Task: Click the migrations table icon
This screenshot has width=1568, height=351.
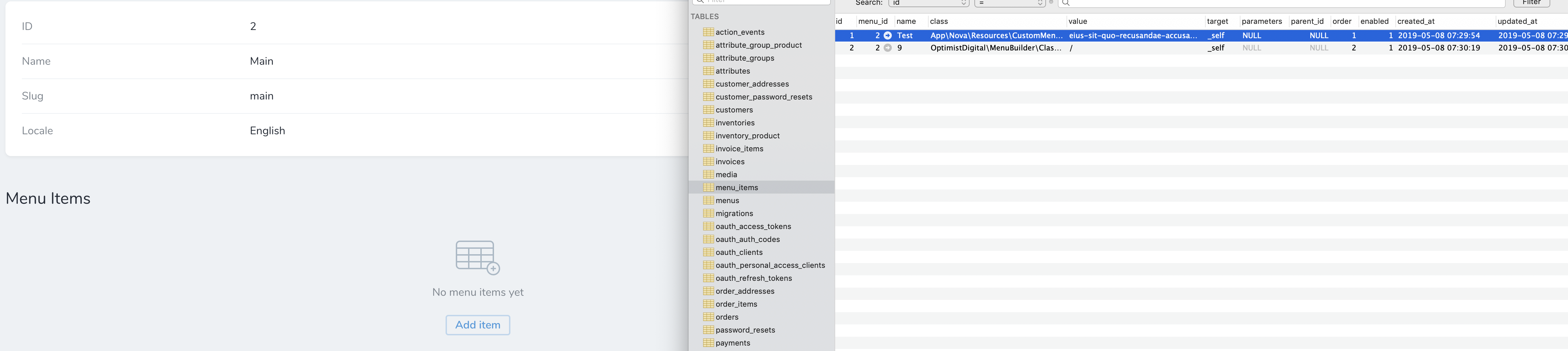Action: (708, 214)
